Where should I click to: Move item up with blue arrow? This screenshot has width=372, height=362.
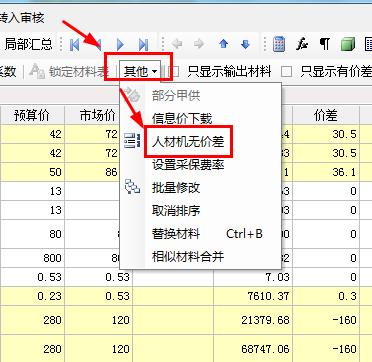click(x=224, y=44)
